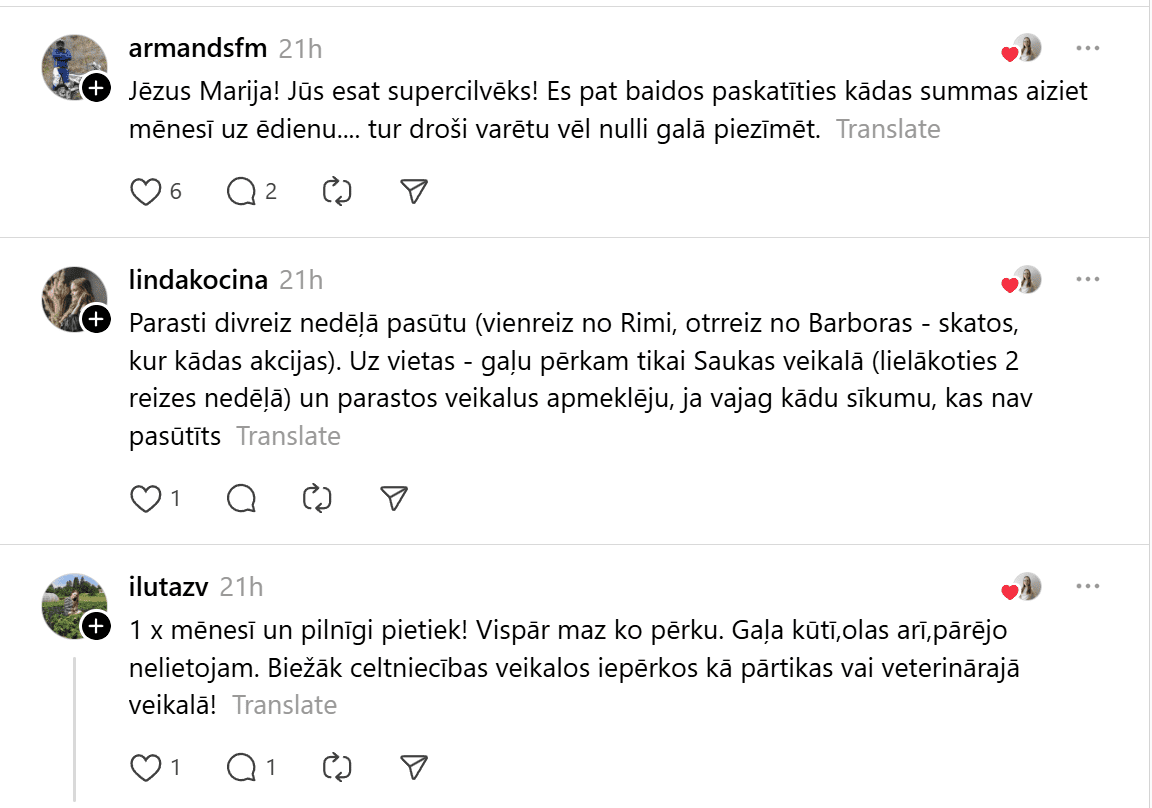
Task: Expand the three-dot menu on lindakocina's comment
Action: point(1087,279)
